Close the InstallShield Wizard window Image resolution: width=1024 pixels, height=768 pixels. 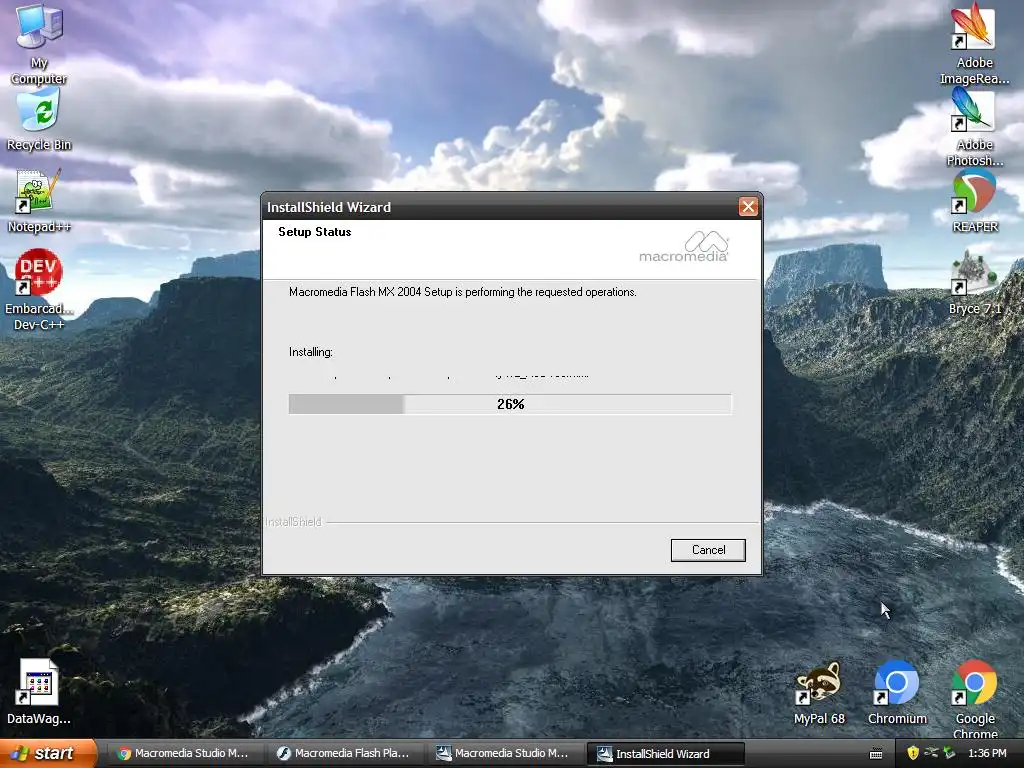748,207
